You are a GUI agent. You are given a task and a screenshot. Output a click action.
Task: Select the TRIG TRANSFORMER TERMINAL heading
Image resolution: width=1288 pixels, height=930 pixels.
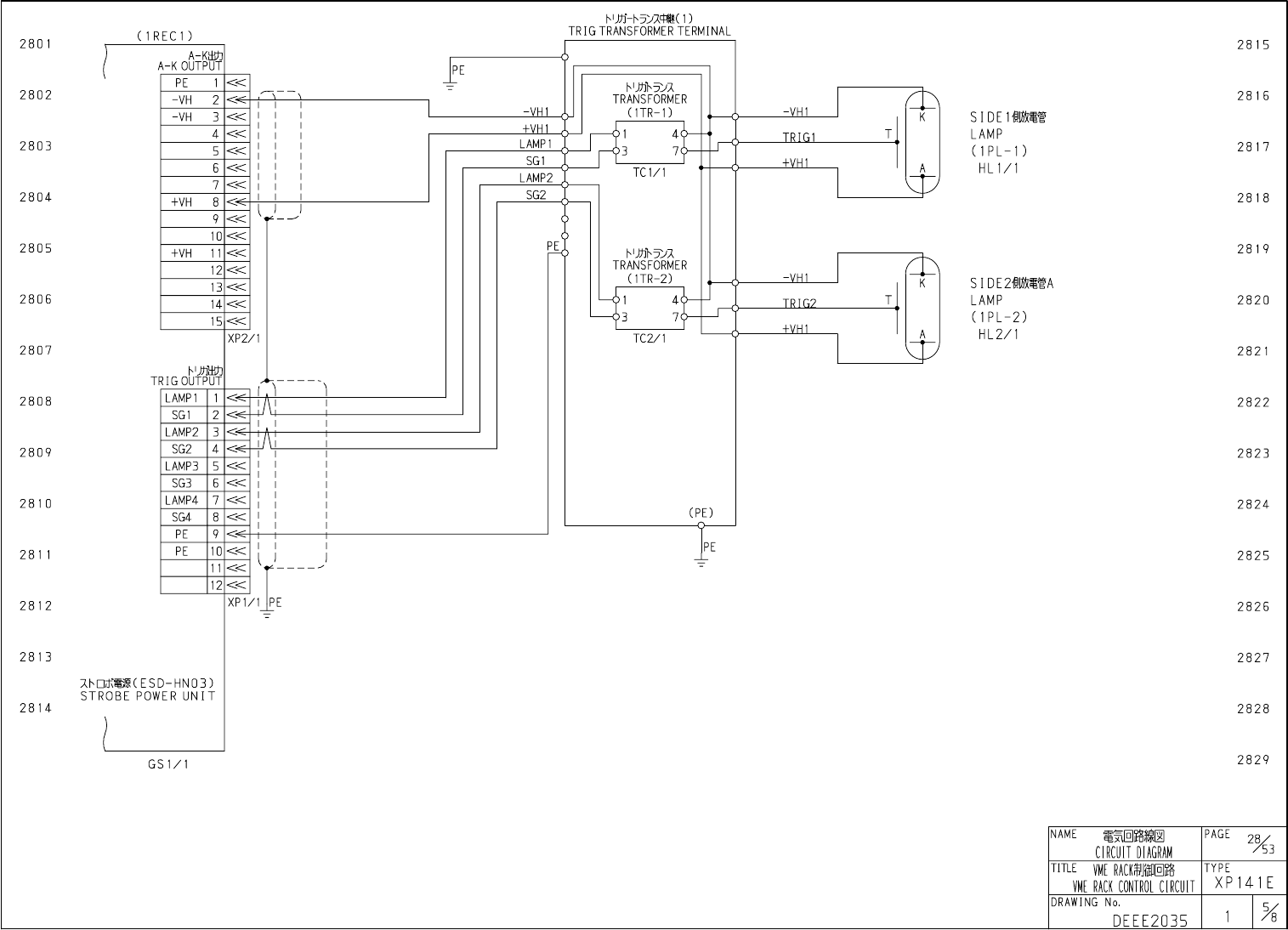tap(650, 31)
